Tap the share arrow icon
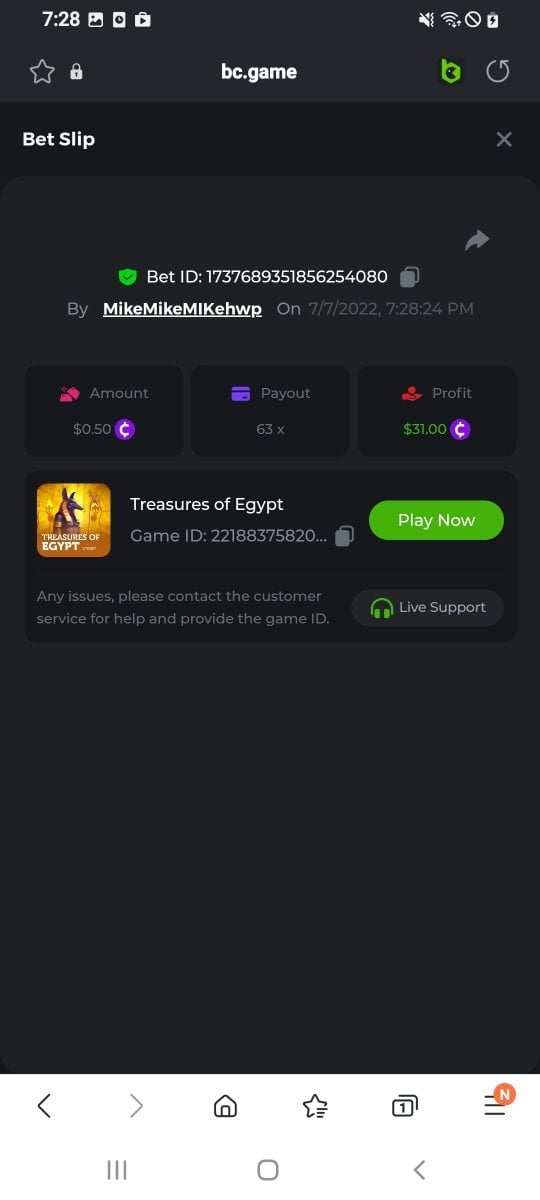The height and width of the screenshot is (1200, 540). click(477, 240)
